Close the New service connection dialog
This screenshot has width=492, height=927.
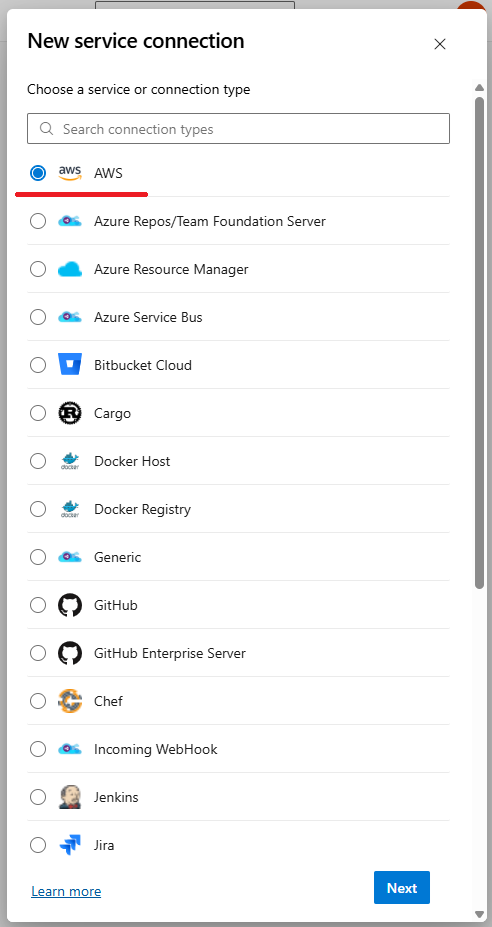point(439,44)
